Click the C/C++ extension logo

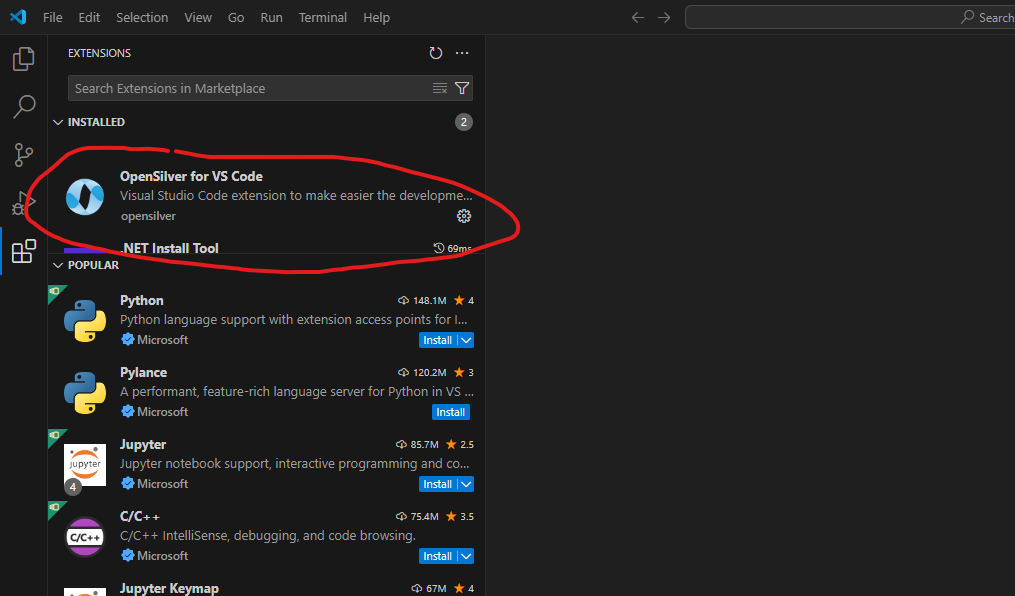point(85,537)
